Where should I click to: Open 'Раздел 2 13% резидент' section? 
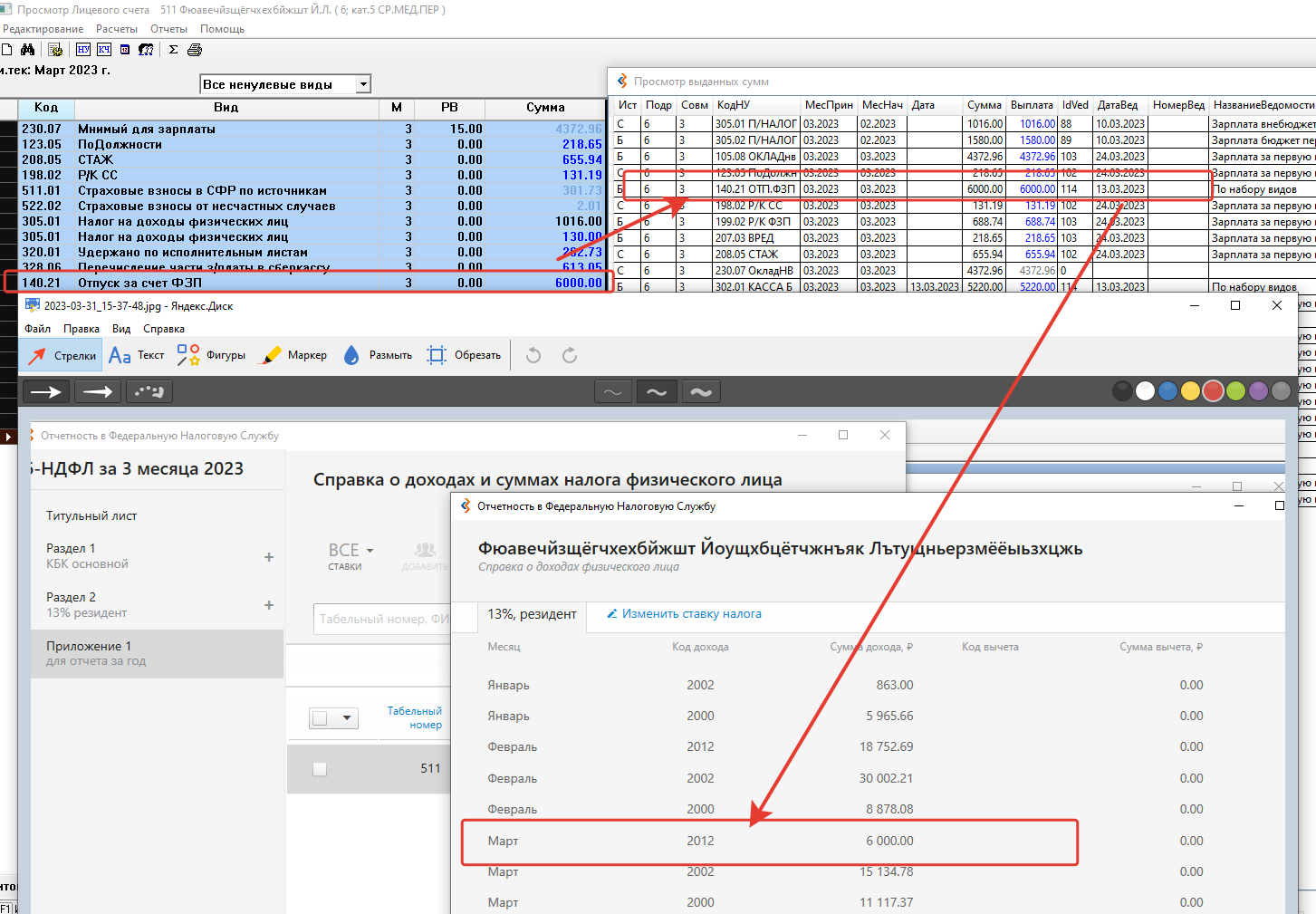click(x=156, y=605)
